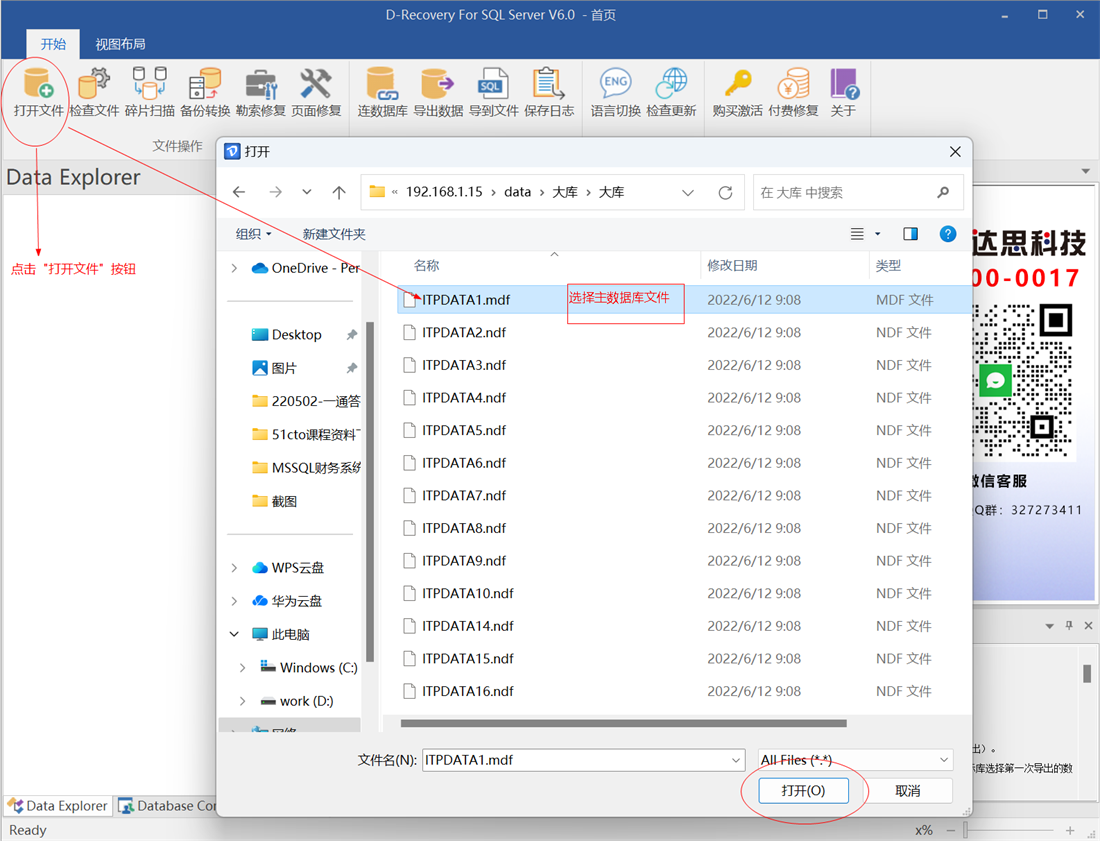The height and width of the screenshot is (841, 1100).
Task: Switch to the 视图布局 ribbon tab
Action: pos(121,44)
